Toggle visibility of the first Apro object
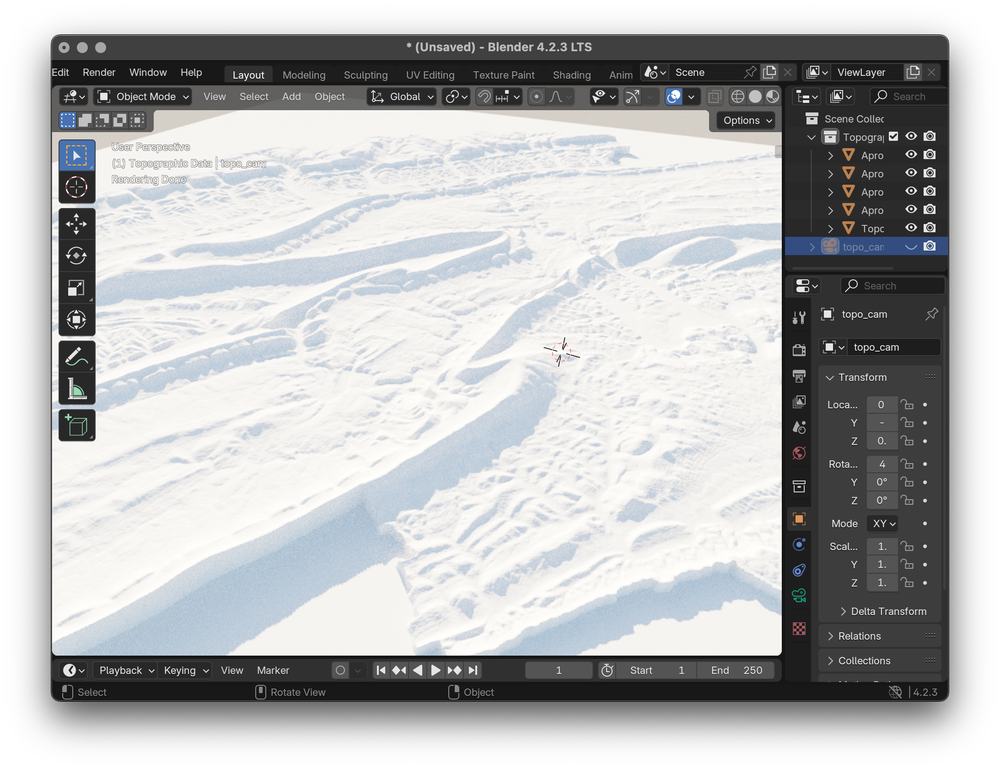 (x=910, y=154)
